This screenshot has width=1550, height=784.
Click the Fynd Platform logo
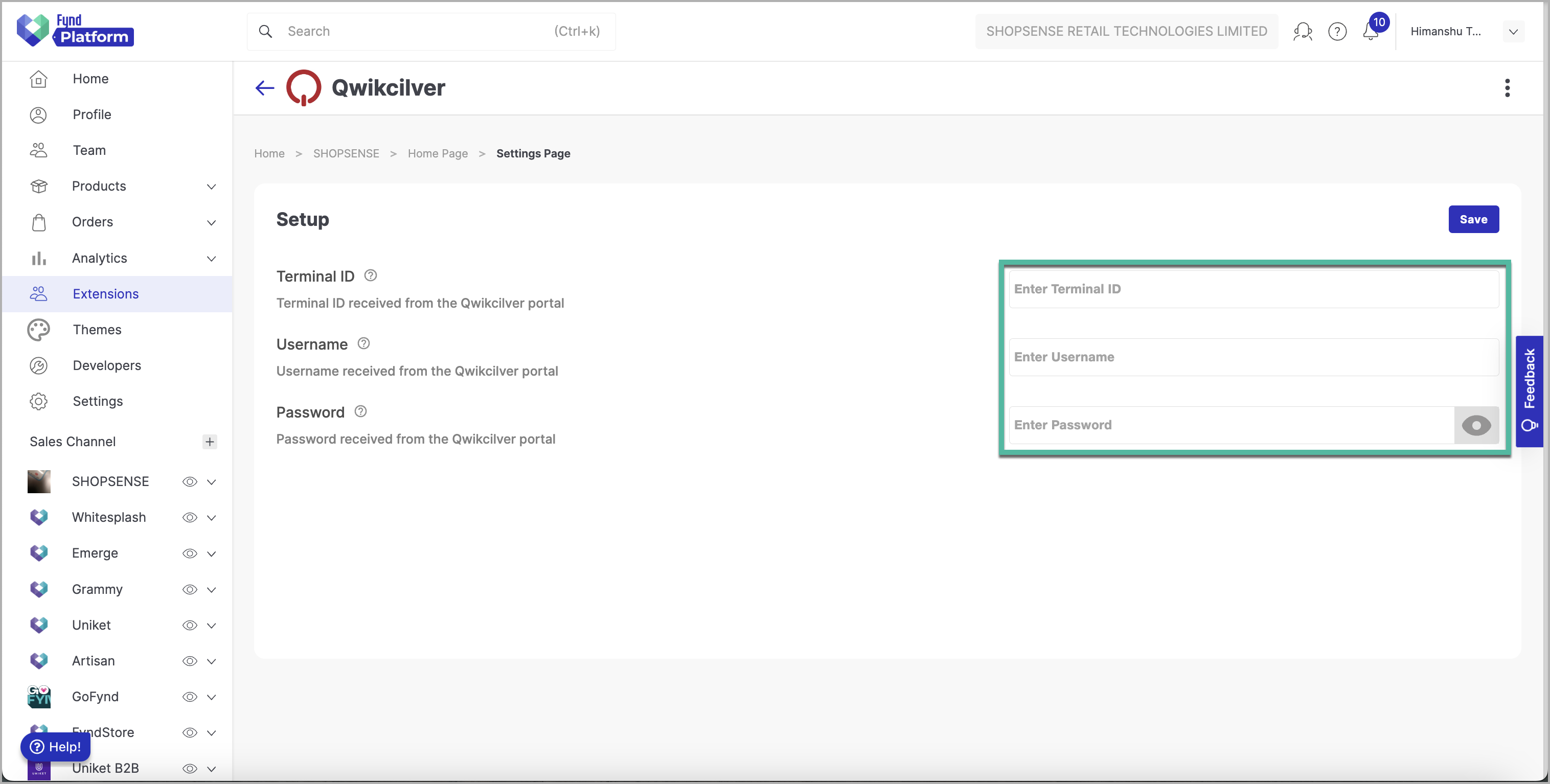coord(75,30)
